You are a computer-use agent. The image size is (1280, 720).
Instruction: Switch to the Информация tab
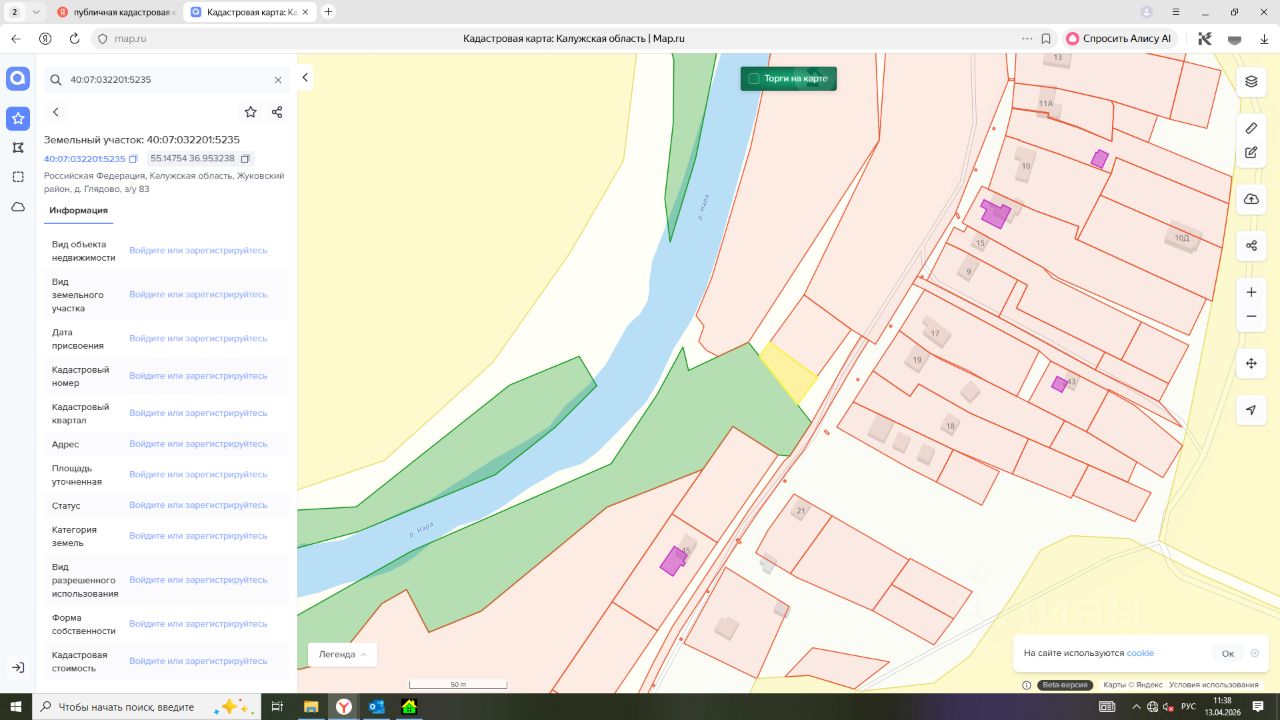tap(78, 210)
